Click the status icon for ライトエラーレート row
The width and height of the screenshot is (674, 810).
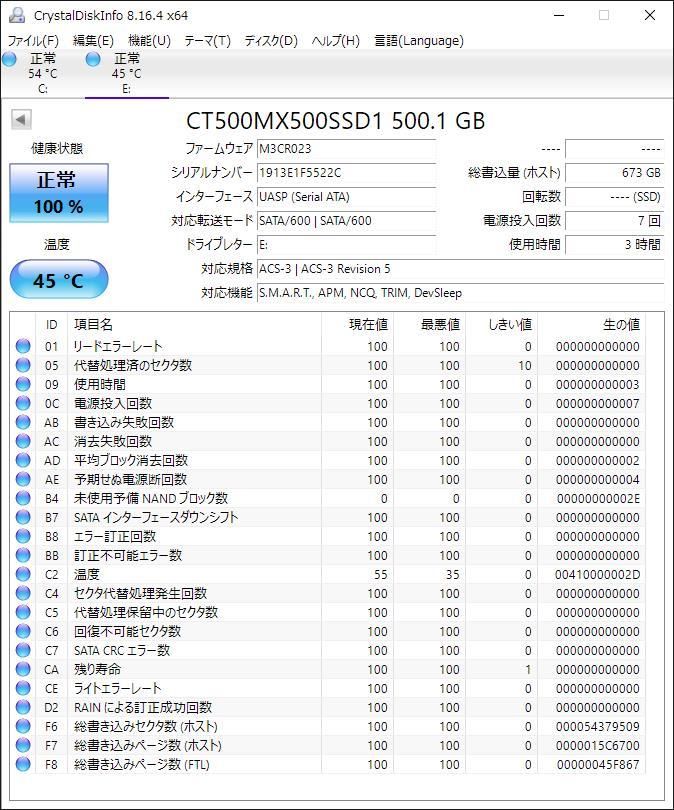[23, 688]
